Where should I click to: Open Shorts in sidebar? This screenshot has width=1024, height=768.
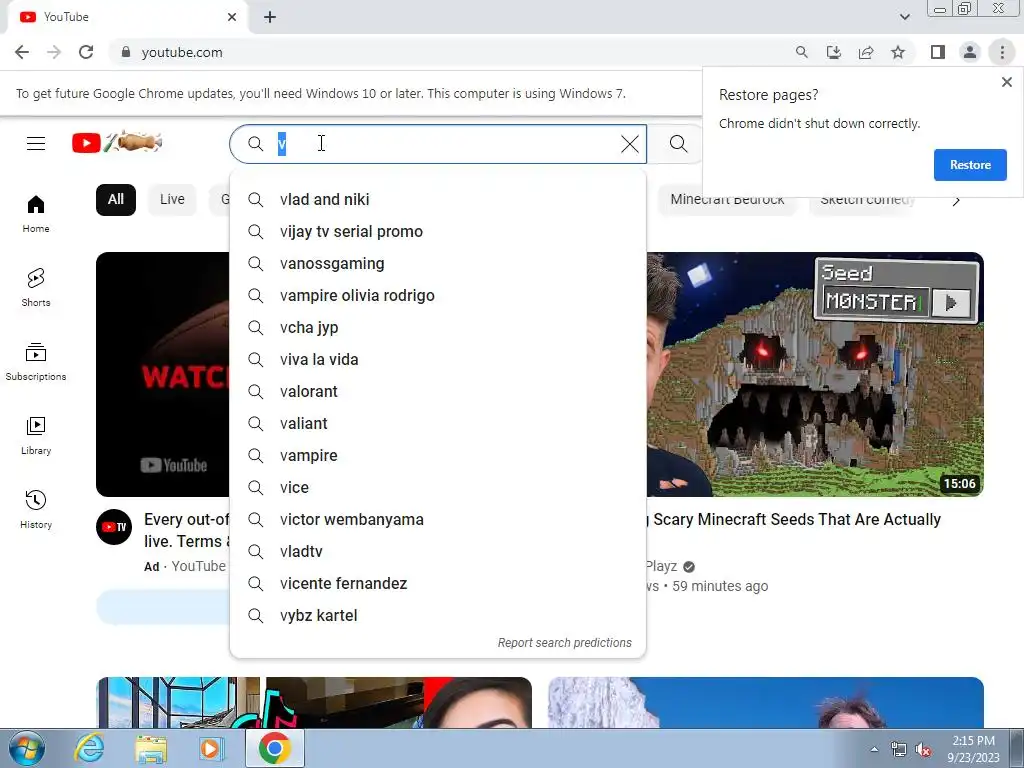tap(36, 287)
